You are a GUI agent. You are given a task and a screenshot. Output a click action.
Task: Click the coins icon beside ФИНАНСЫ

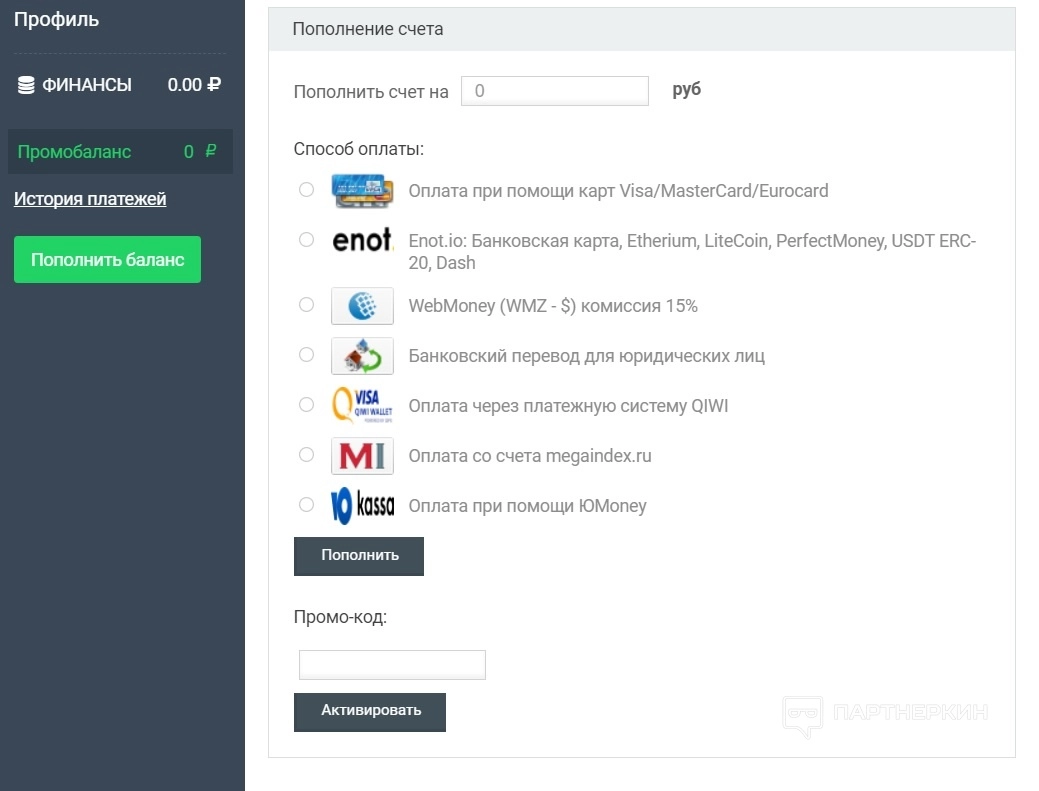tap(26, 86)
